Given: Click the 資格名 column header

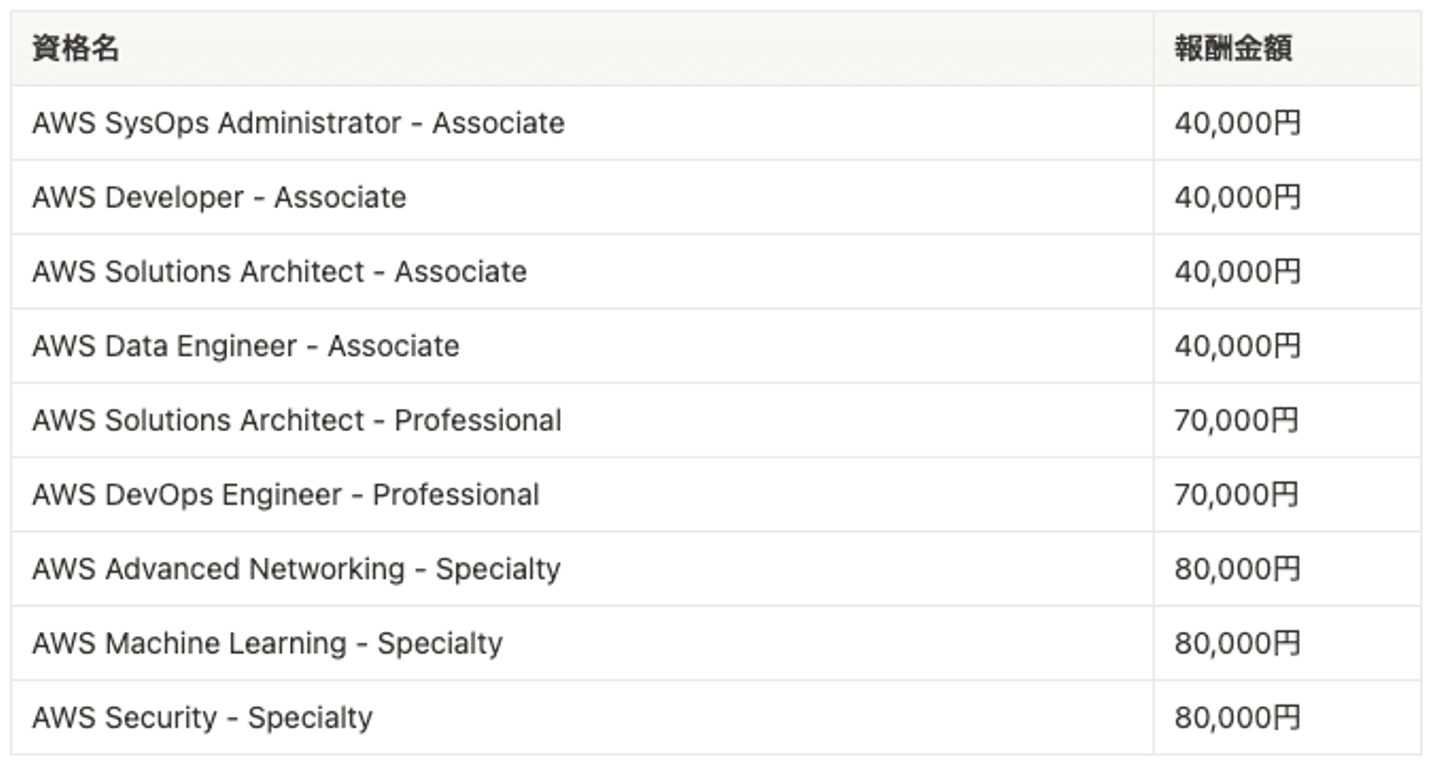Looking at the screenshot, I should [76, 48].
